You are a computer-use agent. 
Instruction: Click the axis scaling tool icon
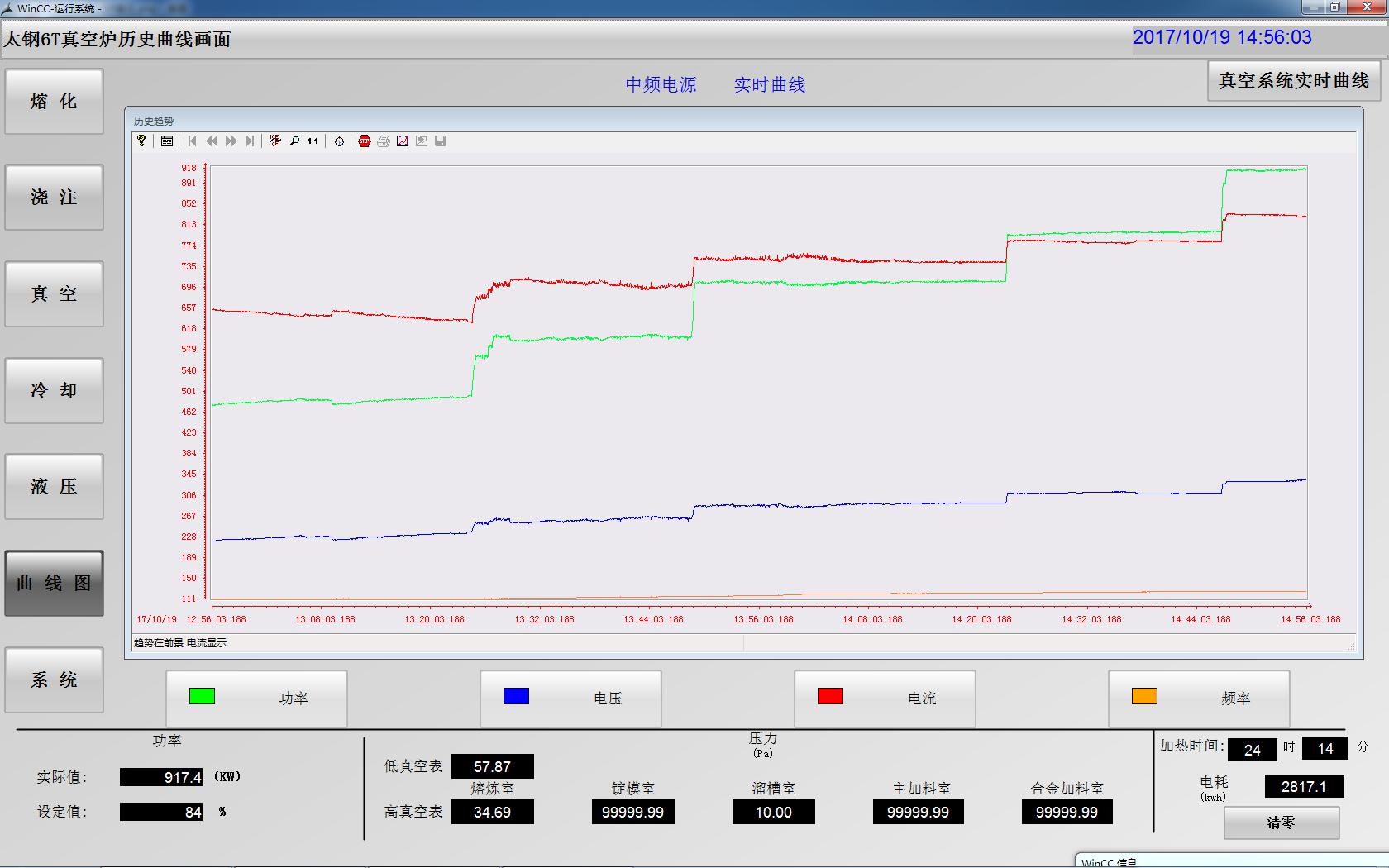click(x=275, y=141)
